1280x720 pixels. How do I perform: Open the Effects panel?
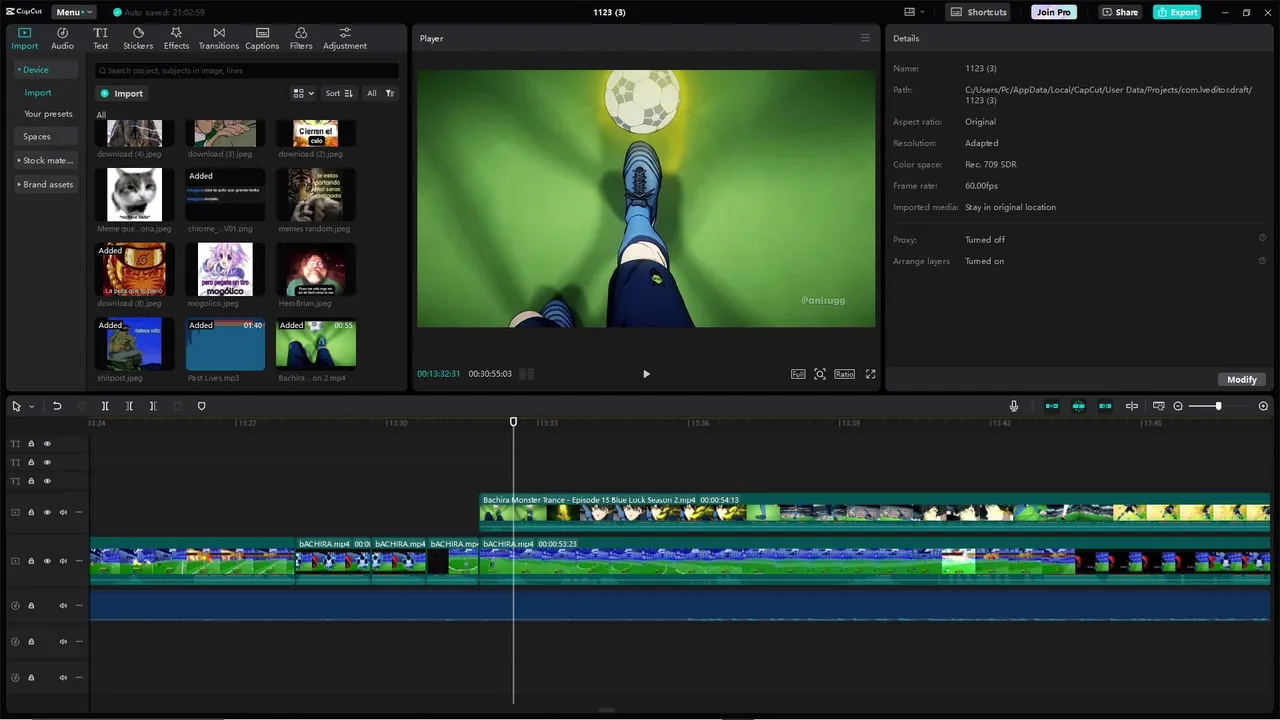click(176, 38)
